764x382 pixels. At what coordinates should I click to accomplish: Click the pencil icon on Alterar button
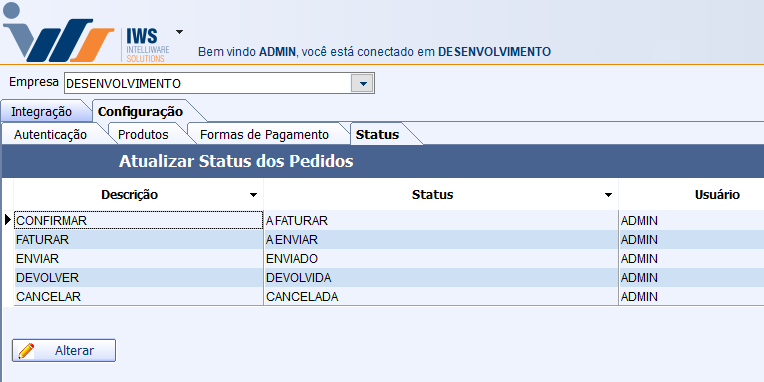(x=26, y=351)
